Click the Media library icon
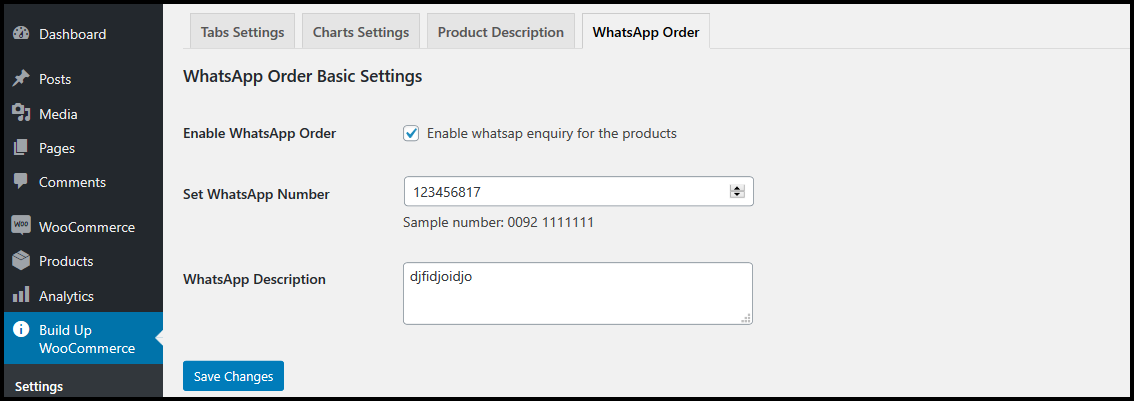1134x401 pixels. coord(21,113)
